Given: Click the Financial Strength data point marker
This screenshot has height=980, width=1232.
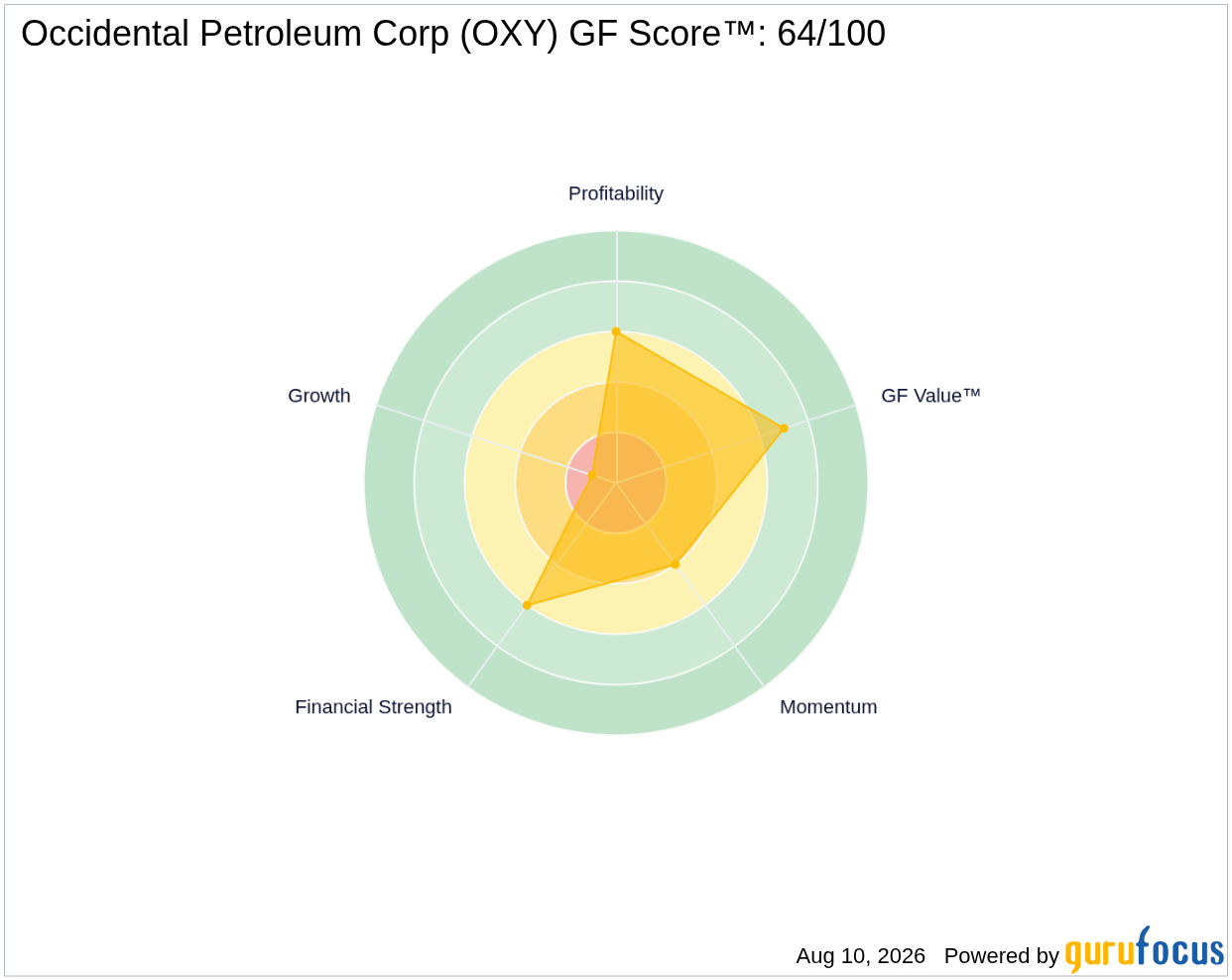Looking at the screenshot, I should 527,605.
